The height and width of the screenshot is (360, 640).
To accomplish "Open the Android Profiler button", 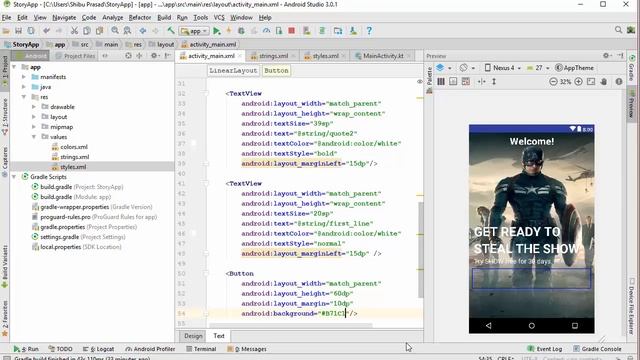I will (x=150, y=349).
